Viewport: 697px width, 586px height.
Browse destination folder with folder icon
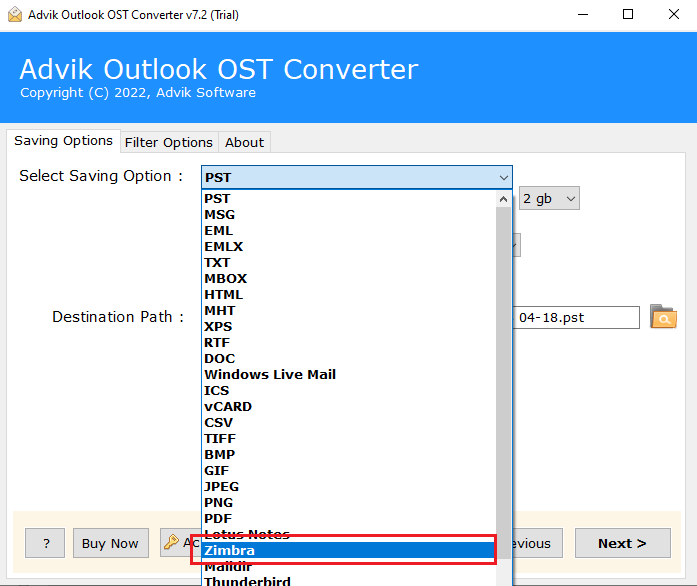(663, 317)
